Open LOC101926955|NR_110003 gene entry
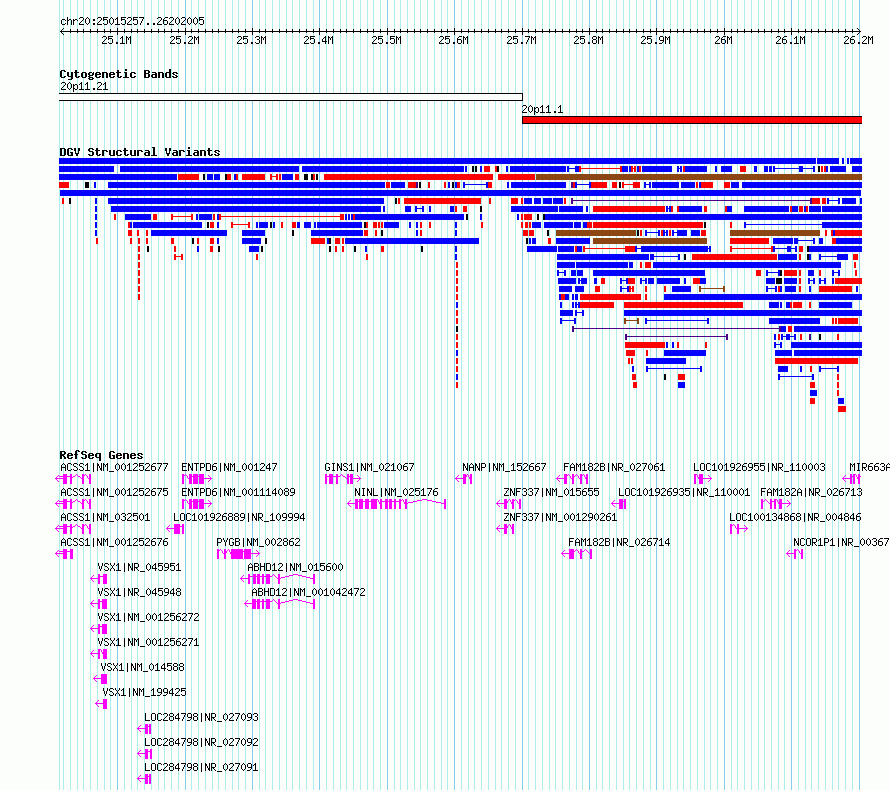The height and width of the screenshot is (790, 890). 759,467
